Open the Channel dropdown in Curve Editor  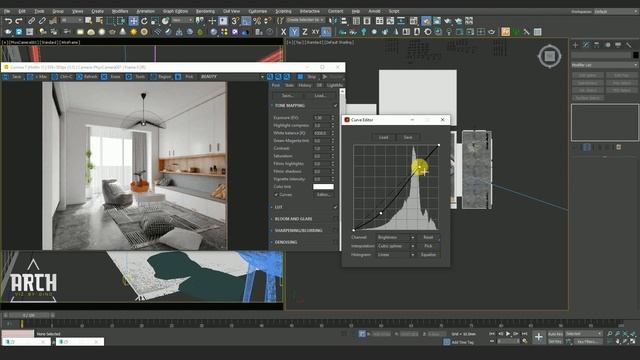pyautogui.click(x=396, y=237)
